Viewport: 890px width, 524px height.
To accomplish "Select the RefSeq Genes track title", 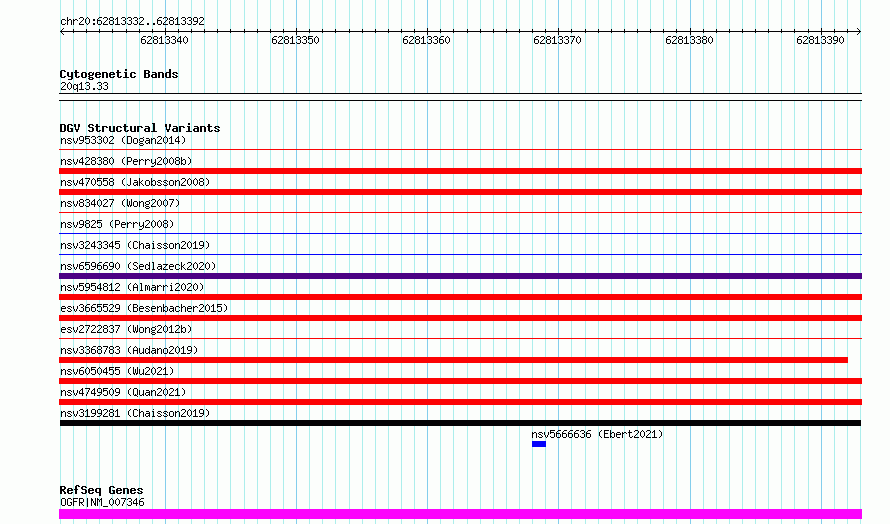I will tap(102, 490).
